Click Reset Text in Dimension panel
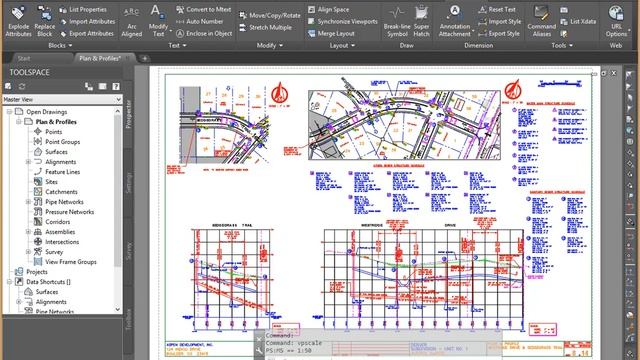 [x=497, y=9]
